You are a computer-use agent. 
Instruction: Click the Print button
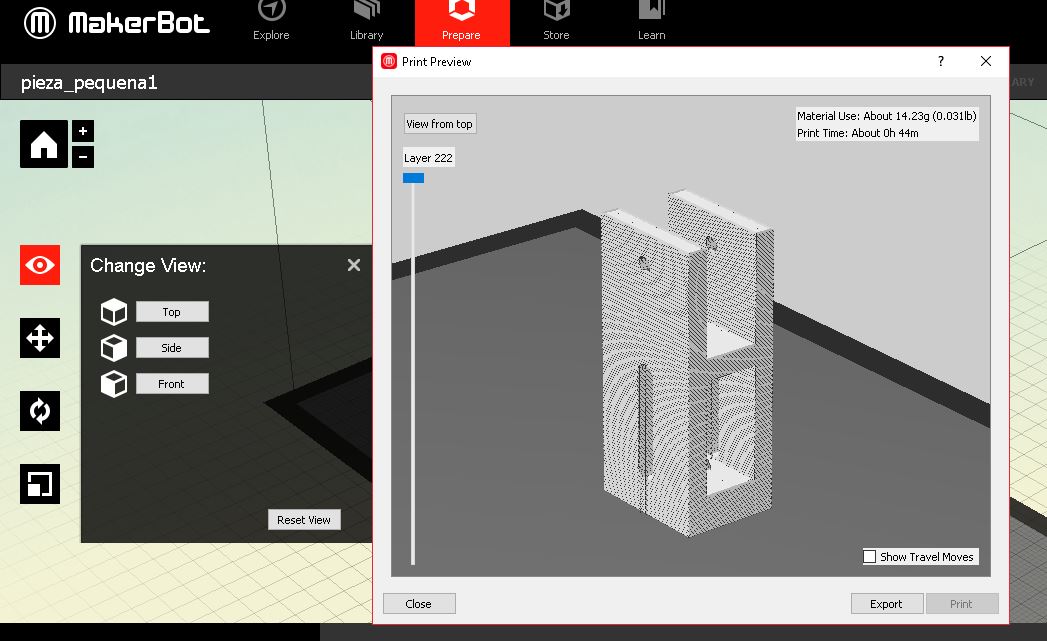click(962, 604)
